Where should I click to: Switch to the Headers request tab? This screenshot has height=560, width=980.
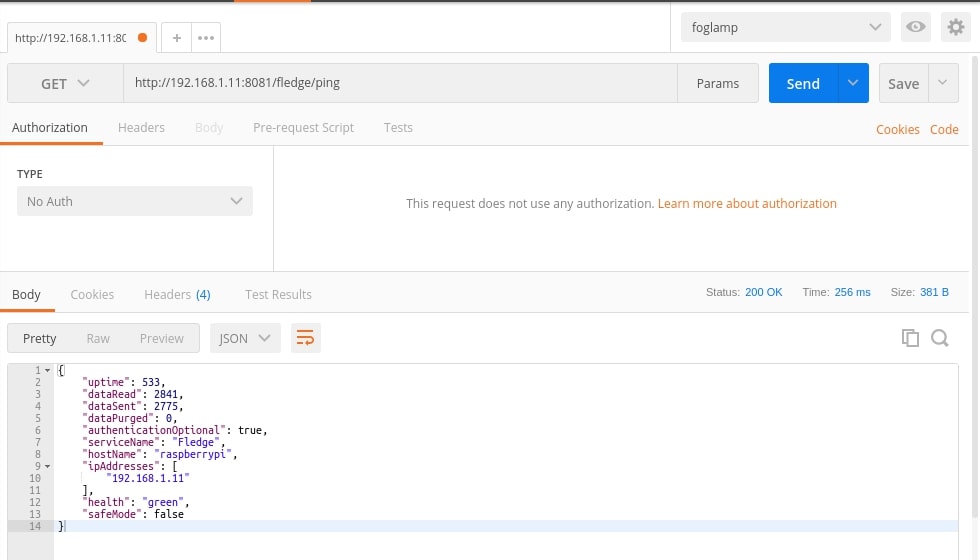point(141,128)
